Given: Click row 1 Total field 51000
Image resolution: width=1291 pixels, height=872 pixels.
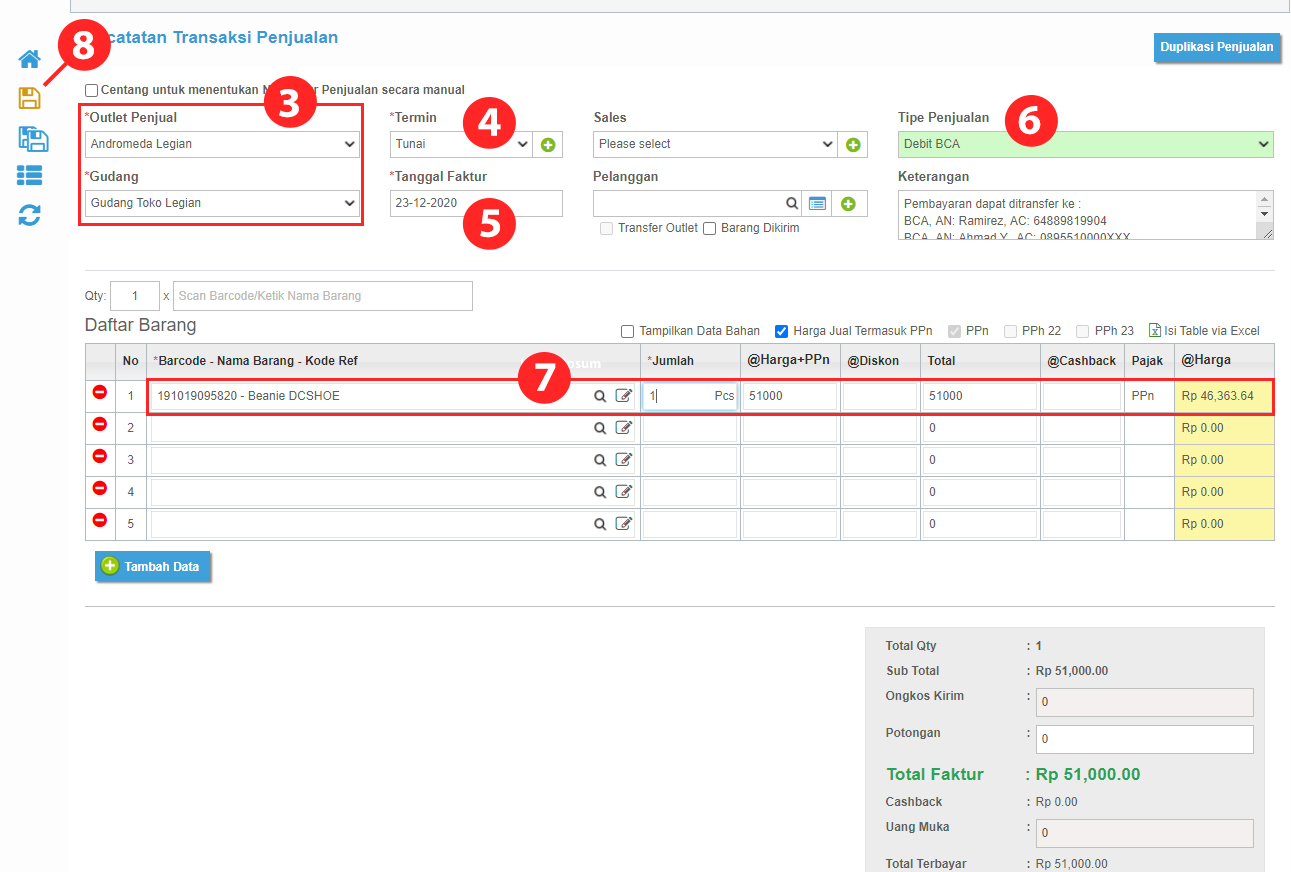Looking at the screenshot, I should [980, 396].
